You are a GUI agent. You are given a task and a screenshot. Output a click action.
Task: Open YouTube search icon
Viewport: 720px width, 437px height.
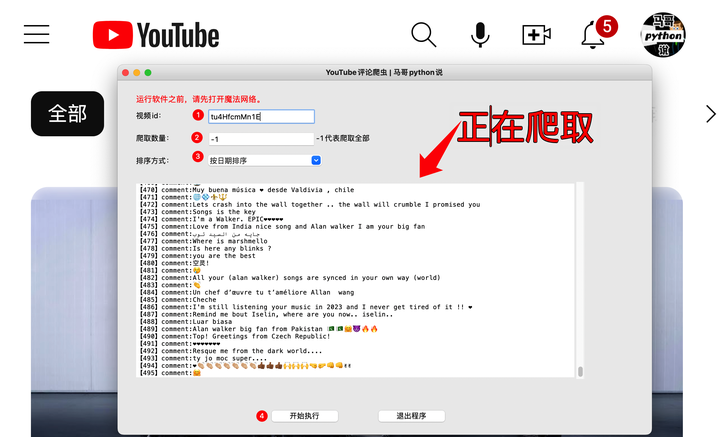pyautogui.click(x=423, y=35)
